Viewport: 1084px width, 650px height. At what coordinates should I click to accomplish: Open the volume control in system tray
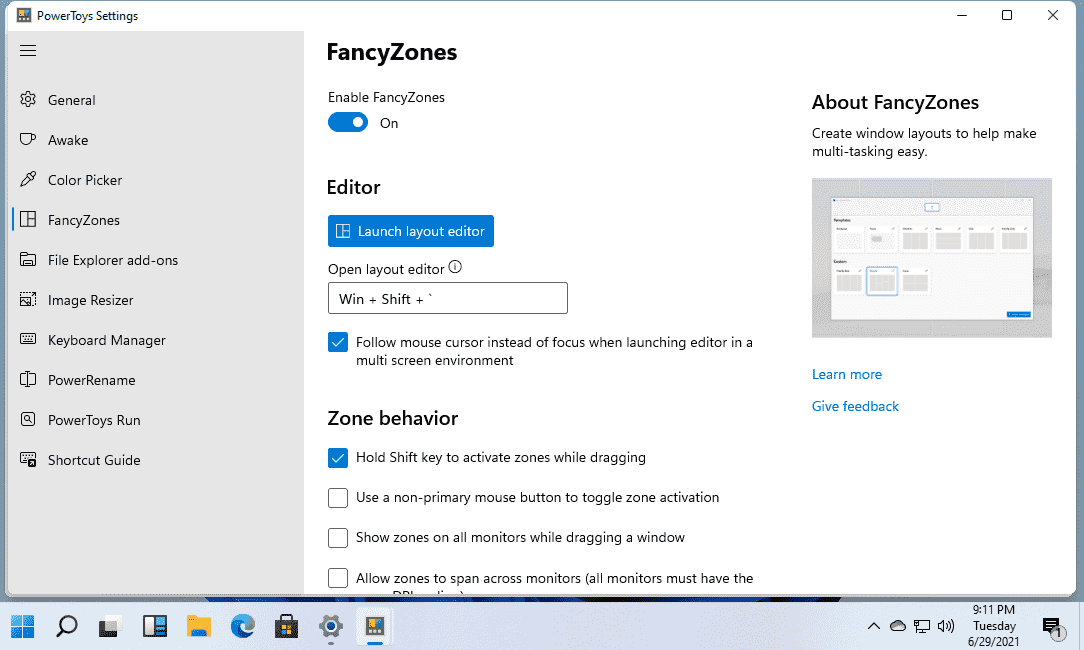946,626
